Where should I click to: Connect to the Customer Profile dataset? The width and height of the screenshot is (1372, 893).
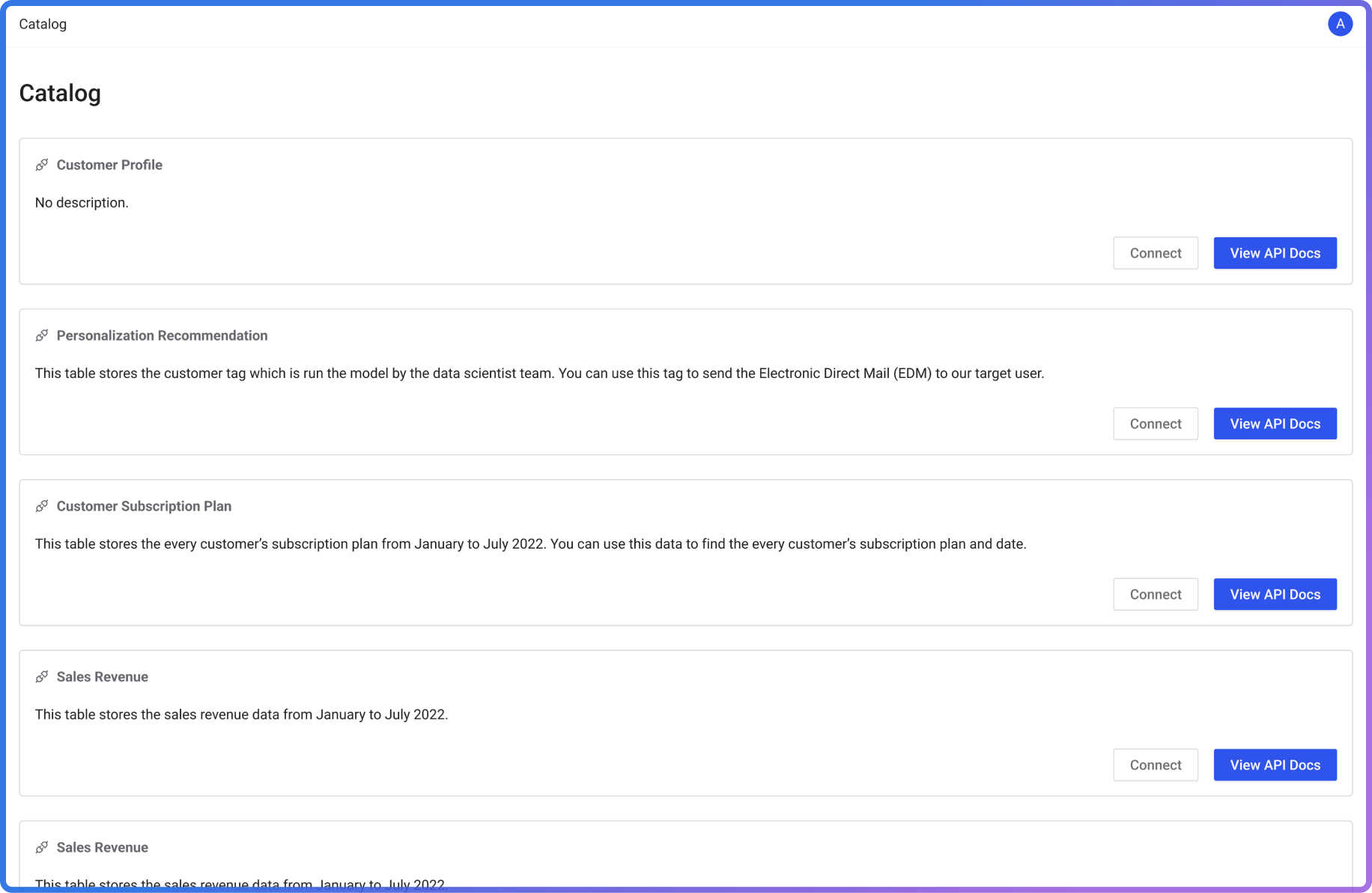1155,253
